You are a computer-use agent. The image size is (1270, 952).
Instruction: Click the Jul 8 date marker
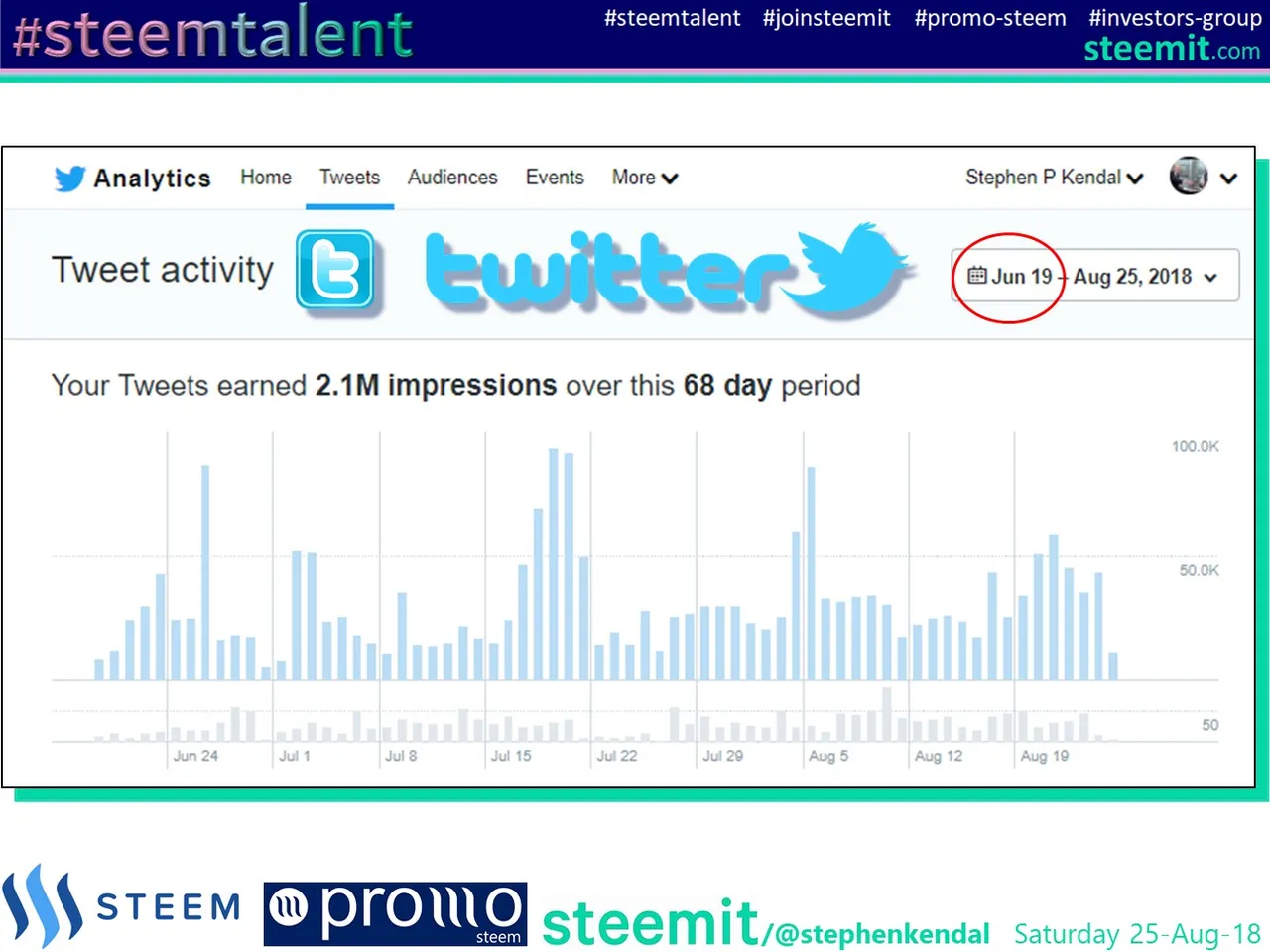coord(401,756)
